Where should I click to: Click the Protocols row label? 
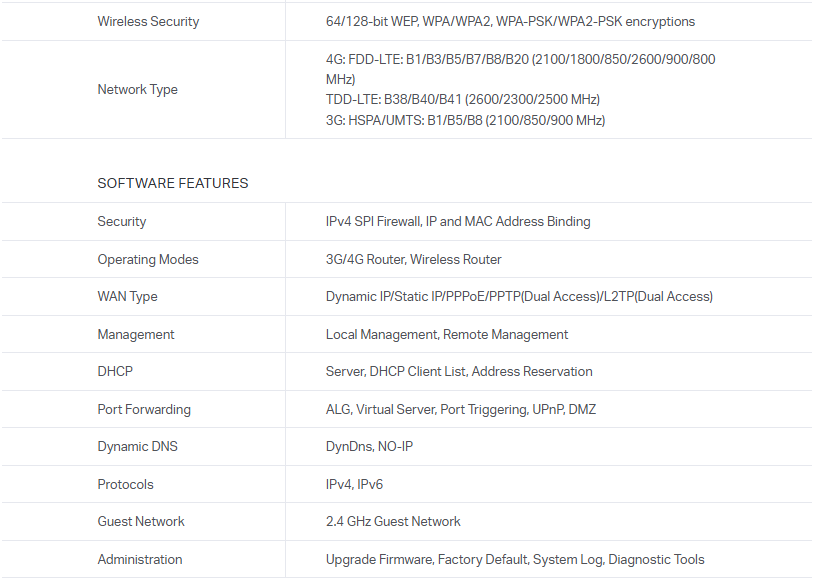click(125, 484)
